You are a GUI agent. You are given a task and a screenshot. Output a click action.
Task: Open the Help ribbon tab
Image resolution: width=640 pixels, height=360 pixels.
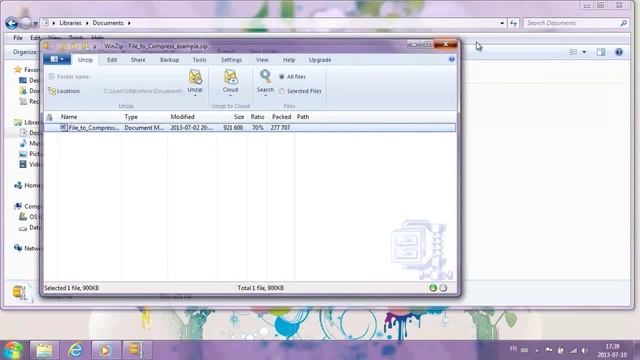[x=289, y=60]
